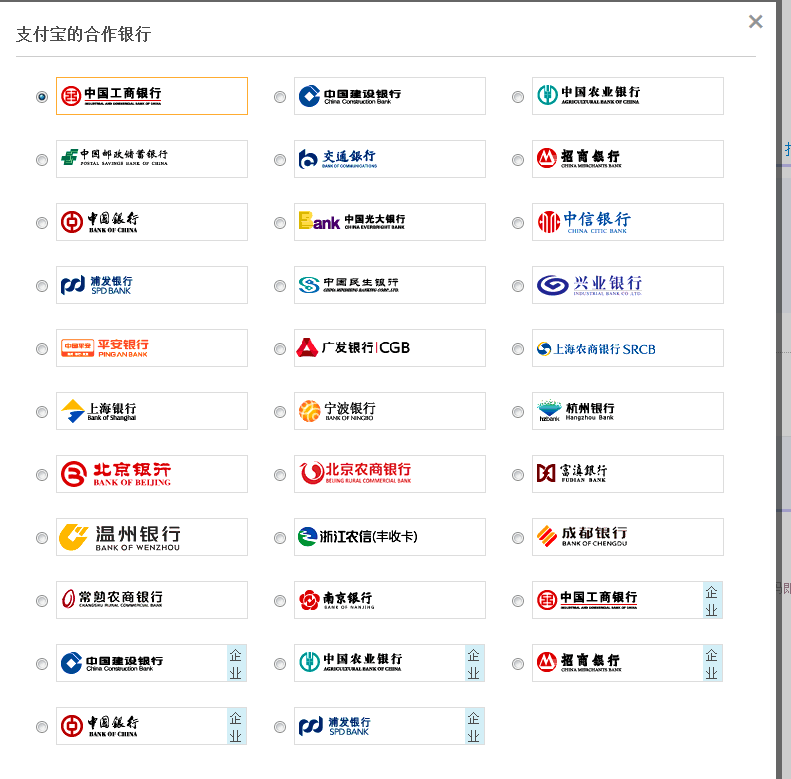Click the 成都银行 logo tile

628,537
